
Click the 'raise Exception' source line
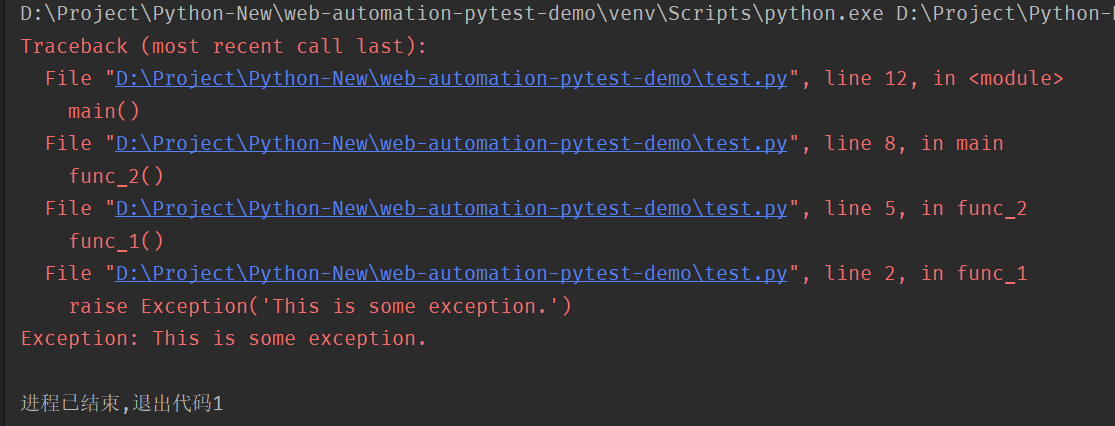[x=320, y=307]
